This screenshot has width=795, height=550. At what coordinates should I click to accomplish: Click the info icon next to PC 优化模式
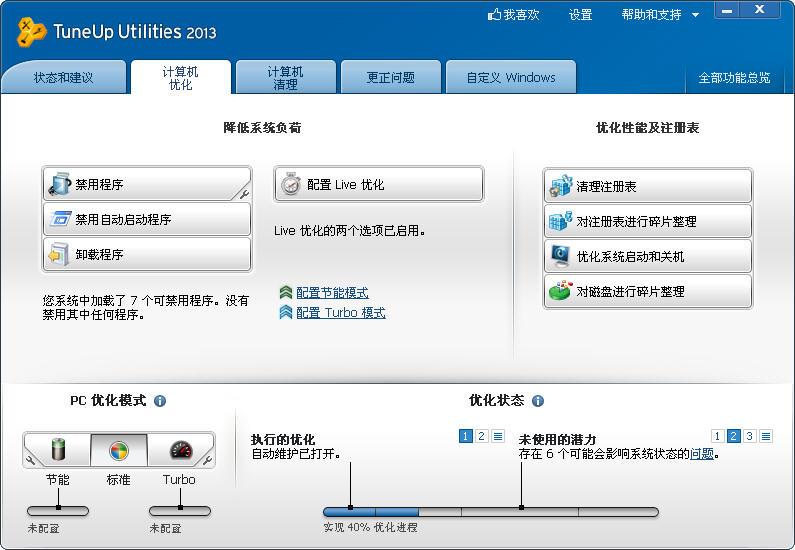tap(160, 401)
